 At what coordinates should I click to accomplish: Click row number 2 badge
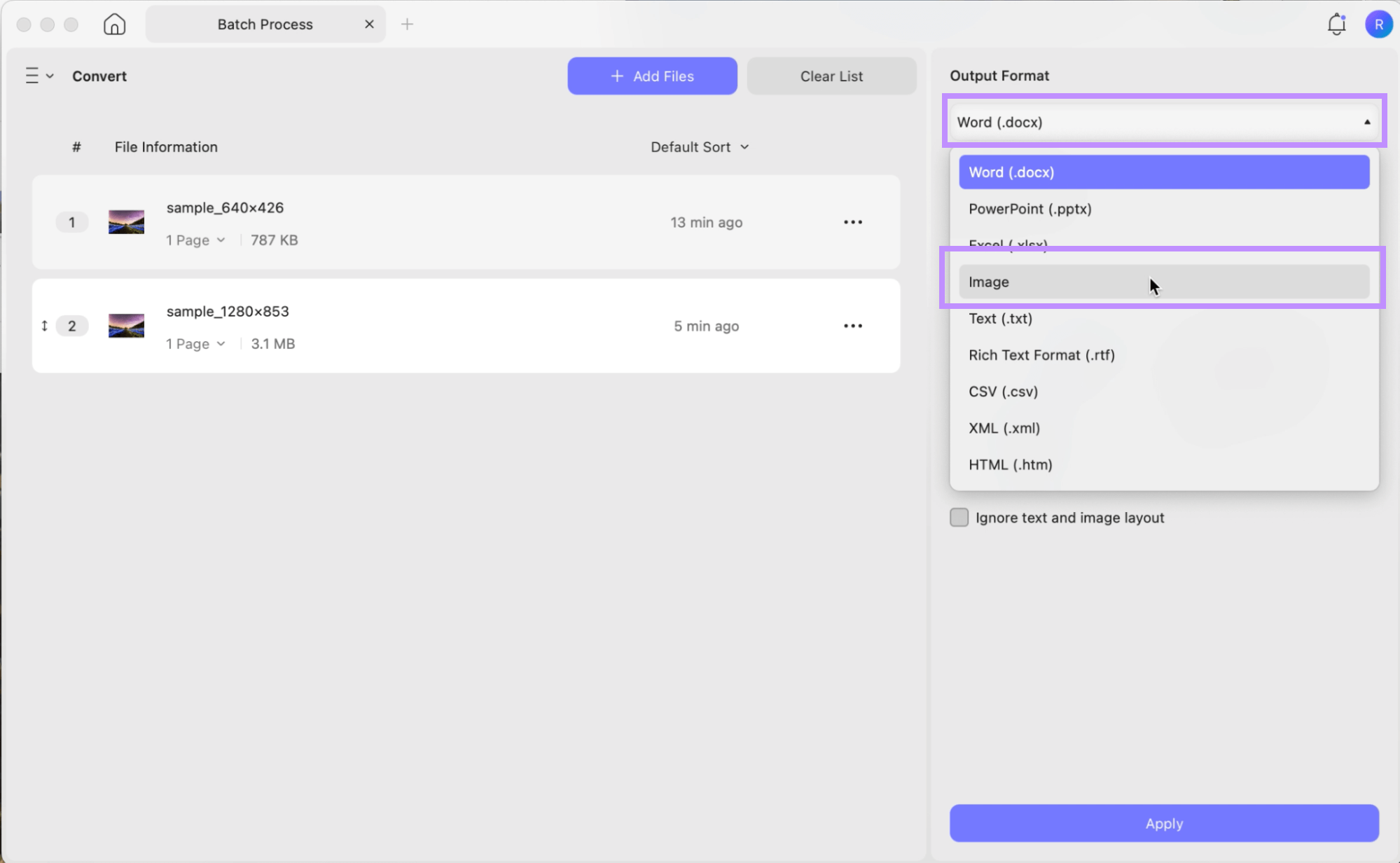point(71,326)
